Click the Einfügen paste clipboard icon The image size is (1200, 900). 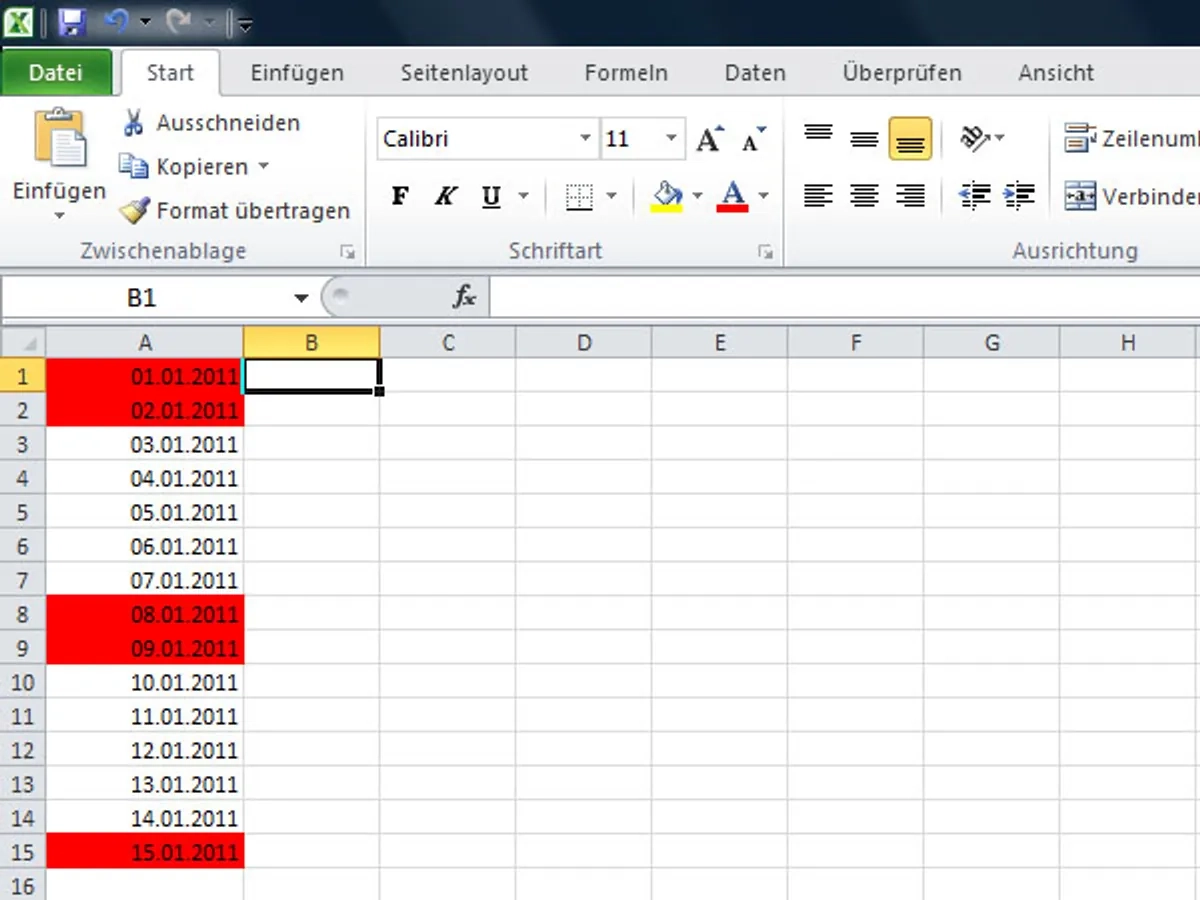pos(60,138)
